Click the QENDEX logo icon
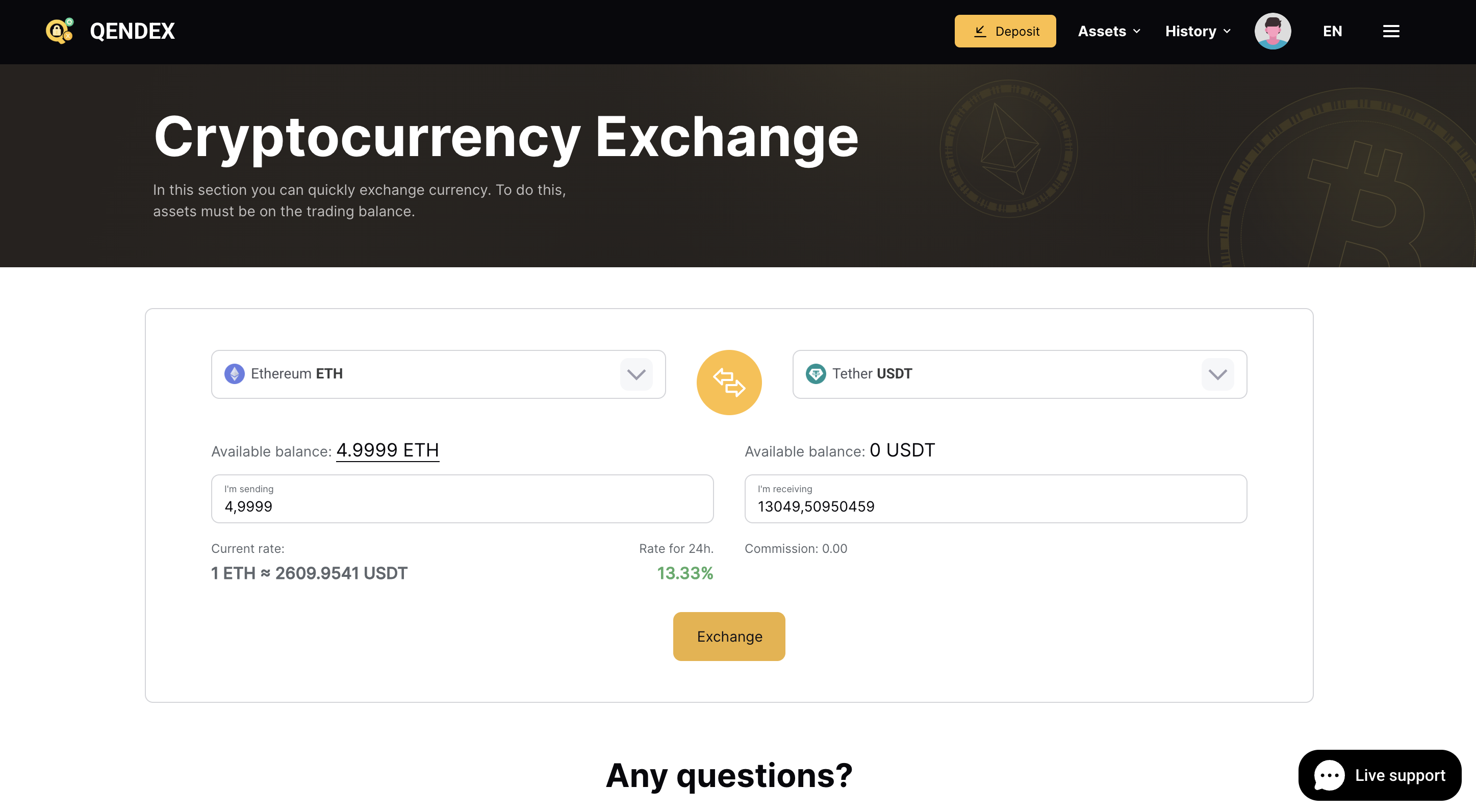This screenshot has width=1476, height=812. pyautogui.click(x=60, y=31)
